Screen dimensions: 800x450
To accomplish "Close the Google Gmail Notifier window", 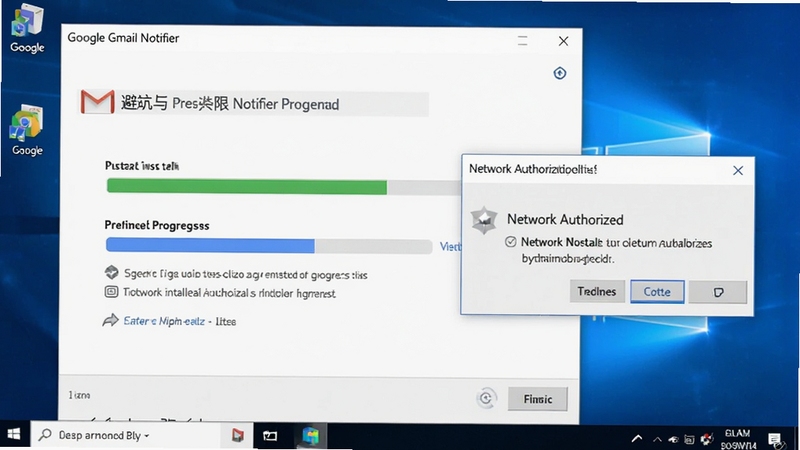I will click(x=563, y=41).
